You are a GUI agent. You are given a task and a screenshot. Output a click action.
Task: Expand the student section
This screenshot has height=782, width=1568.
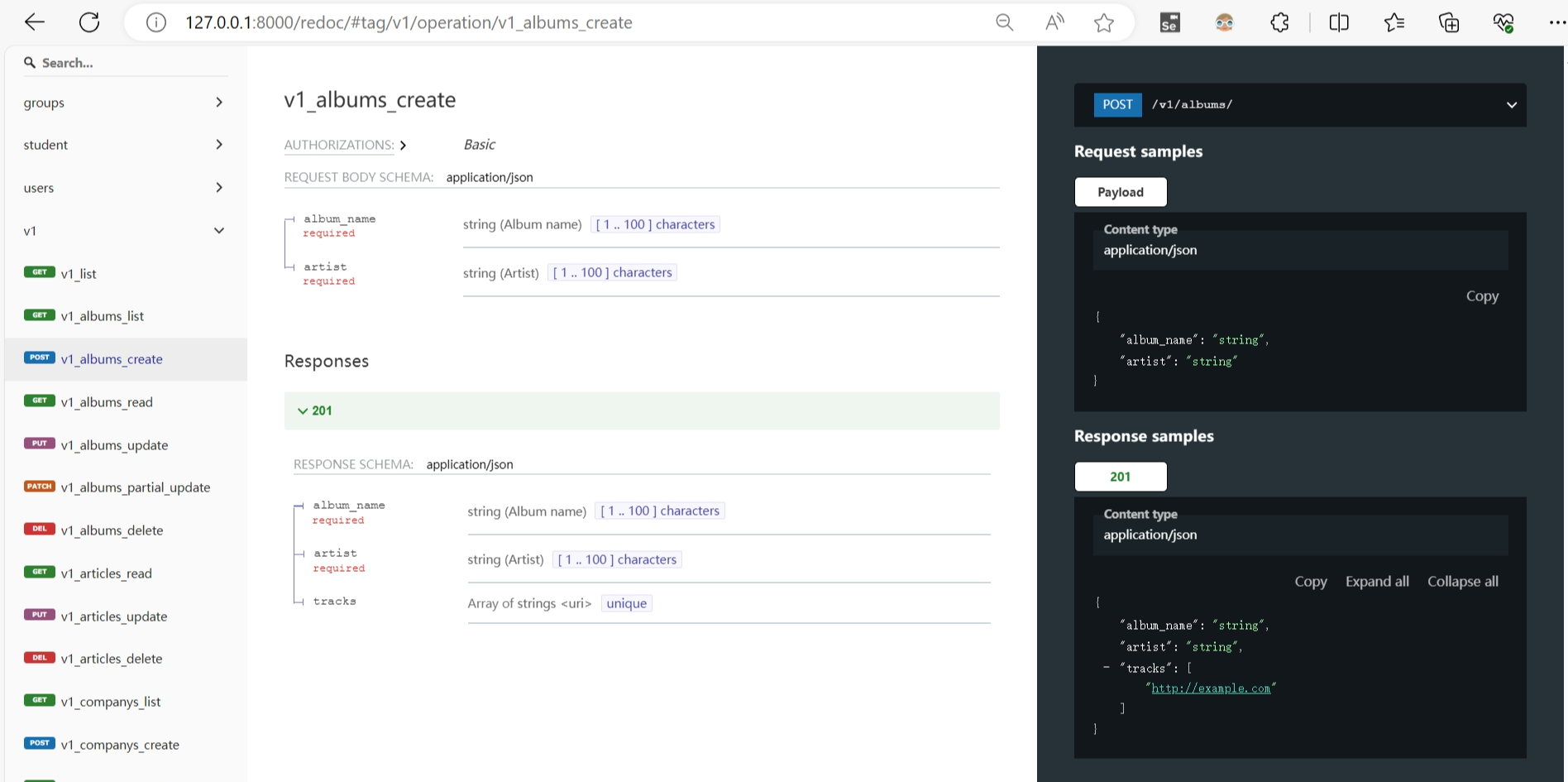(125, 145)
